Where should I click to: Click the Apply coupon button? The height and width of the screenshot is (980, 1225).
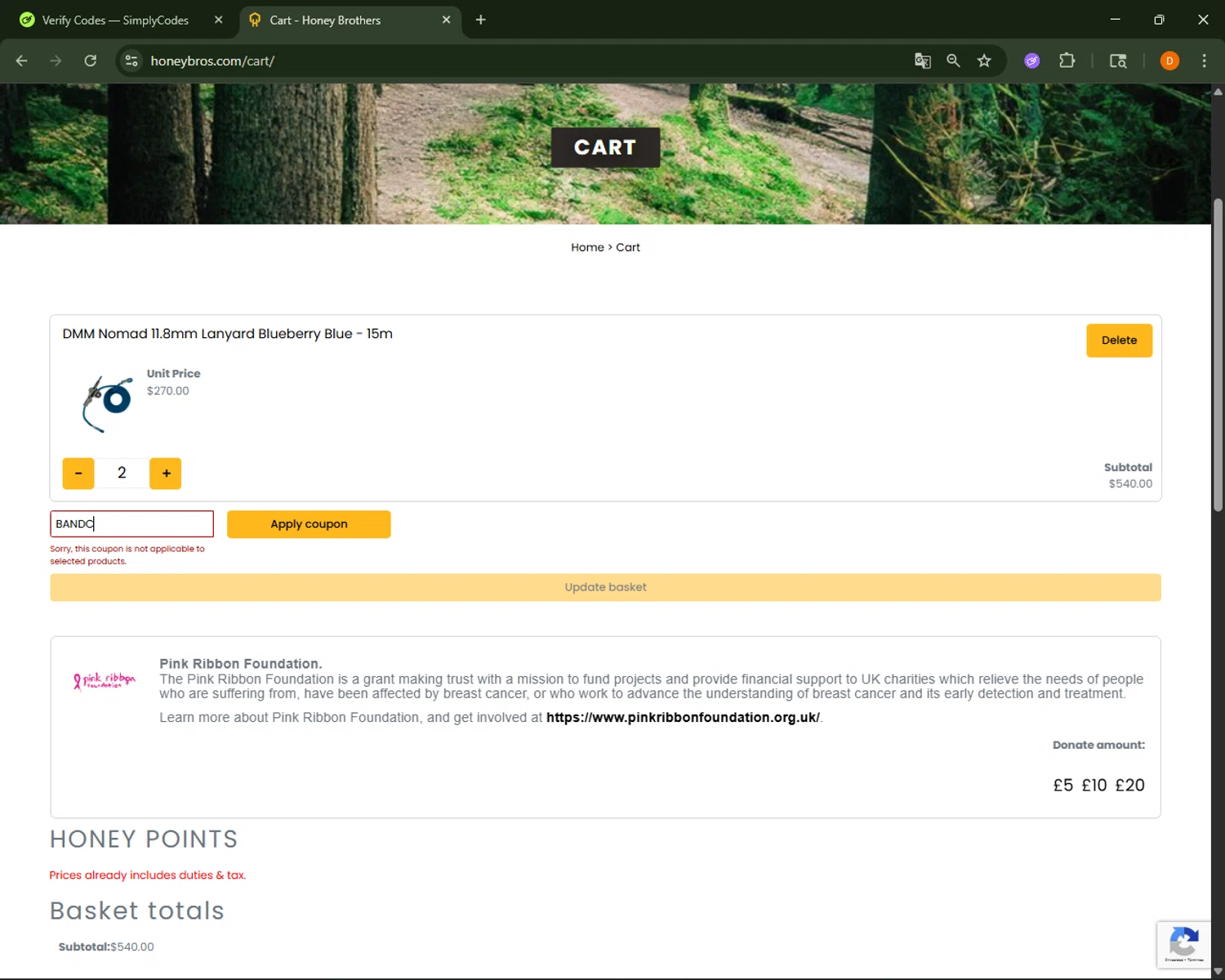[309, 524]
